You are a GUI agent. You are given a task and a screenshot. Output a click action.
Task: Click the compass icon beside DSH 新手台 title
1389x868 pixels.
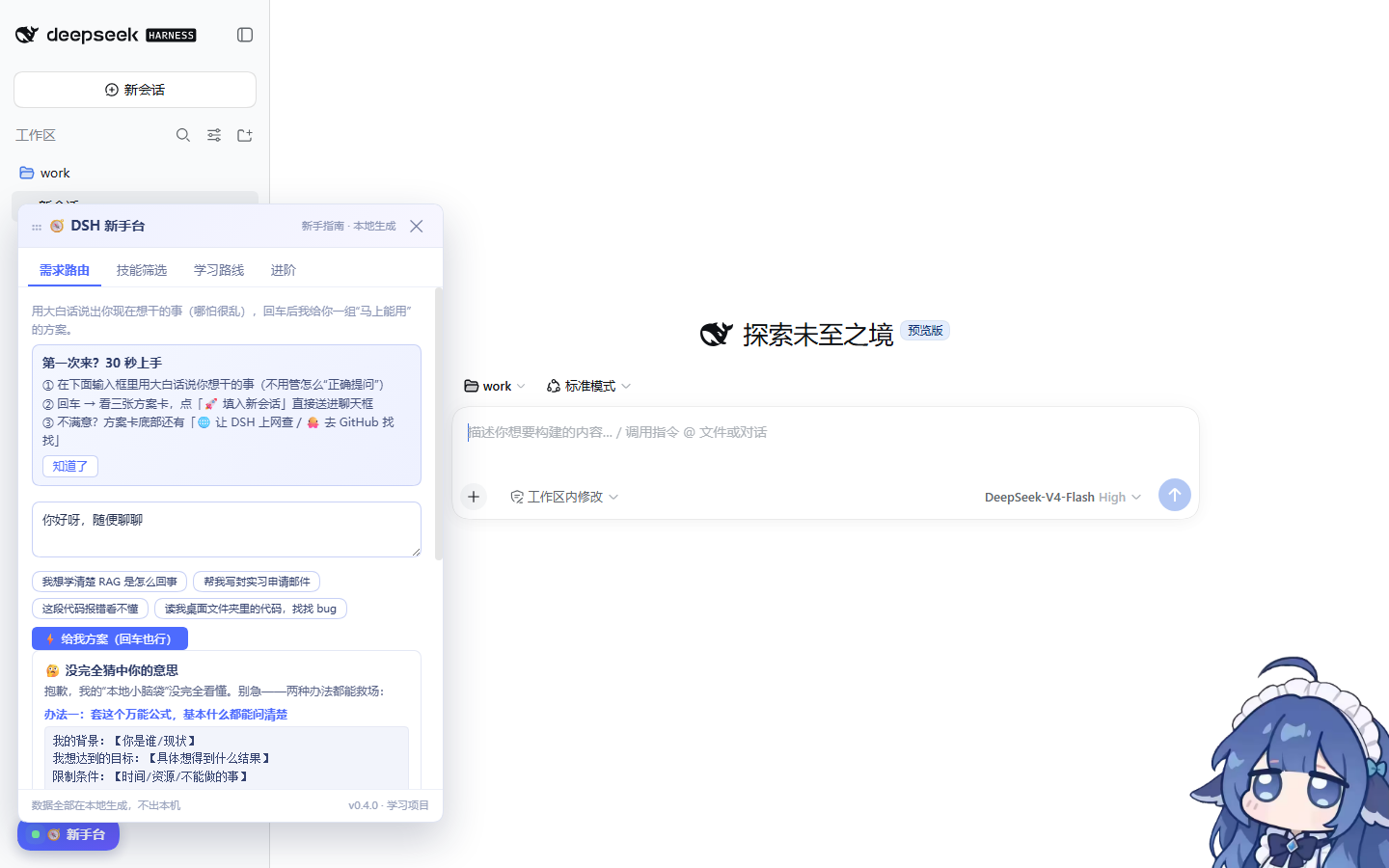point(57,226)
